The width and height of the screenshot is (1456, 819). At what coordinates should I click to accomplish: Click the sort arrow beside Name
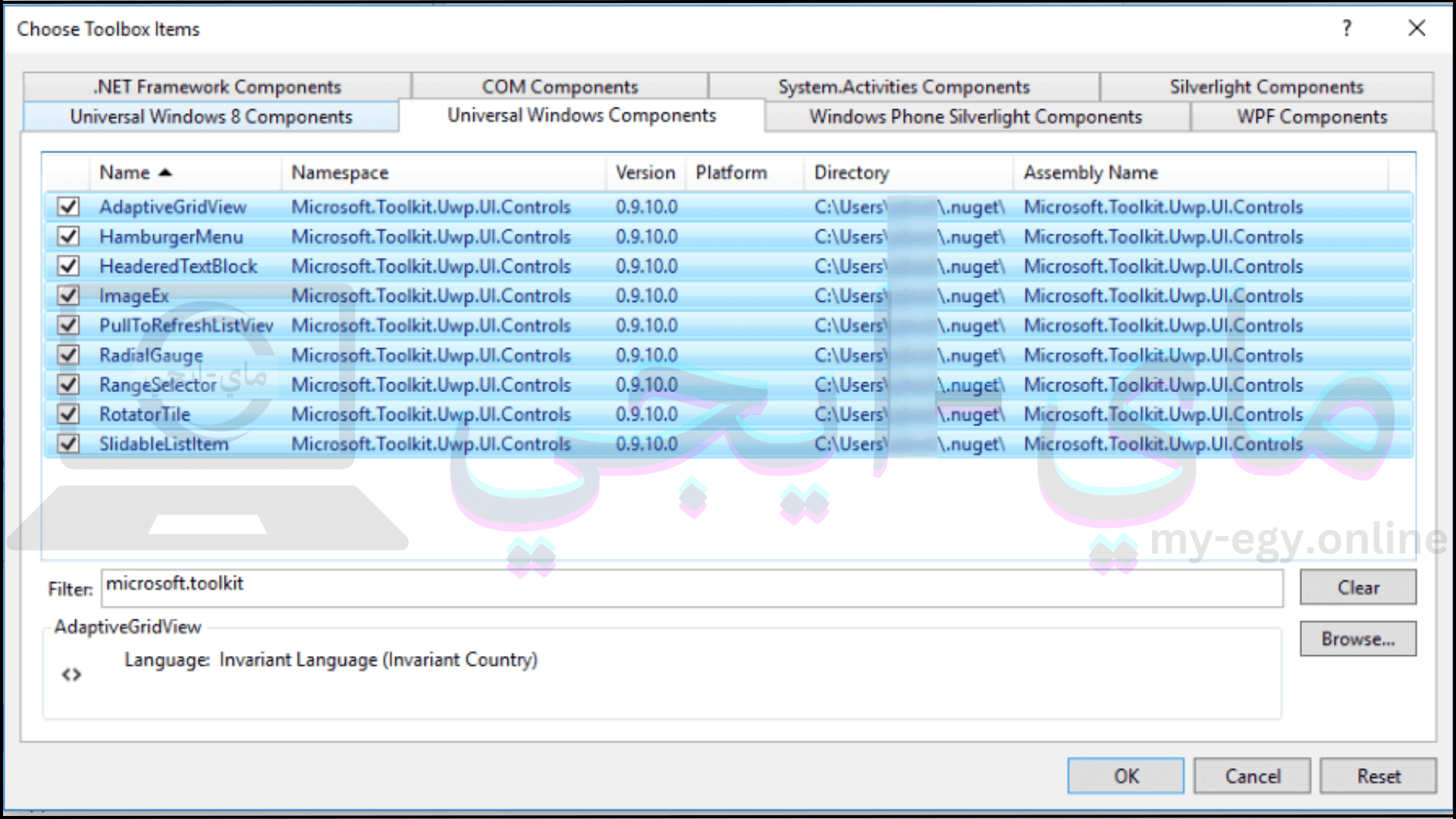[x=165, y=173]
